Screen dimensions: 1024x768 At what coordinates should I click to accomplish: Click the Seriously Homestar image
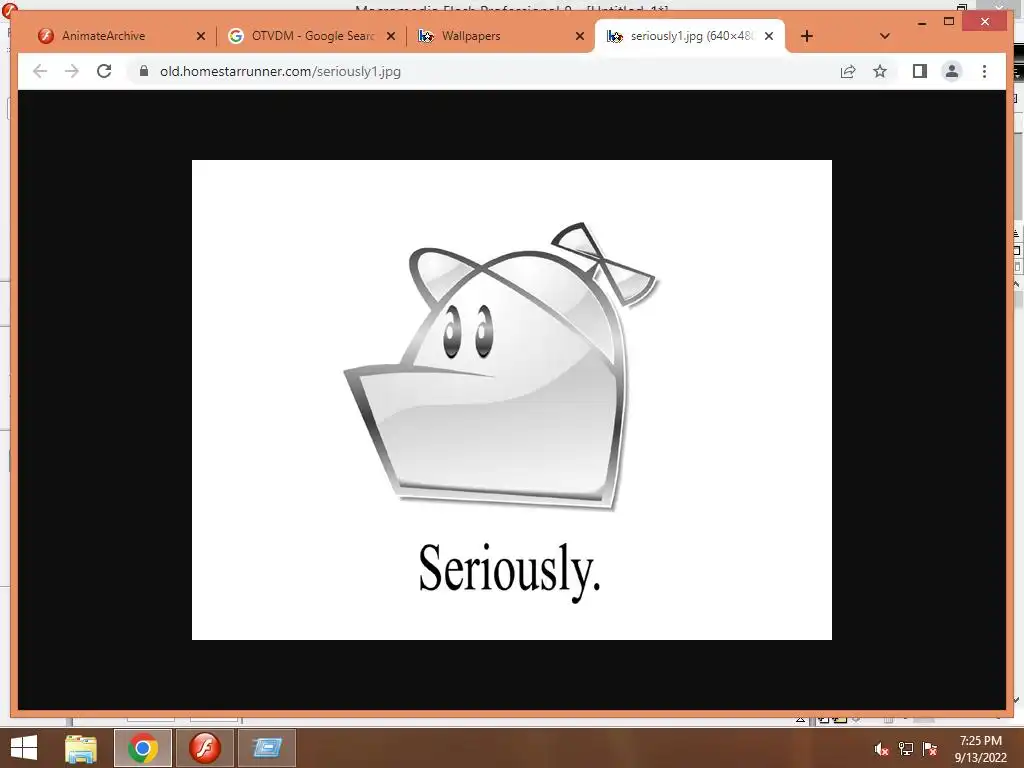(x=511, y=400)
